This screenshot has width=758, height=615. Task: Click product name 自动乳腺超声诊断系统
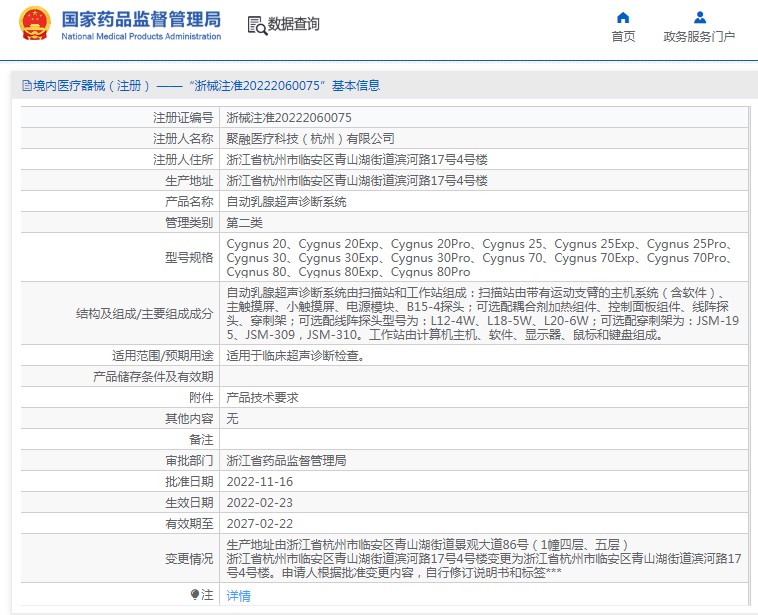[286, 201]
